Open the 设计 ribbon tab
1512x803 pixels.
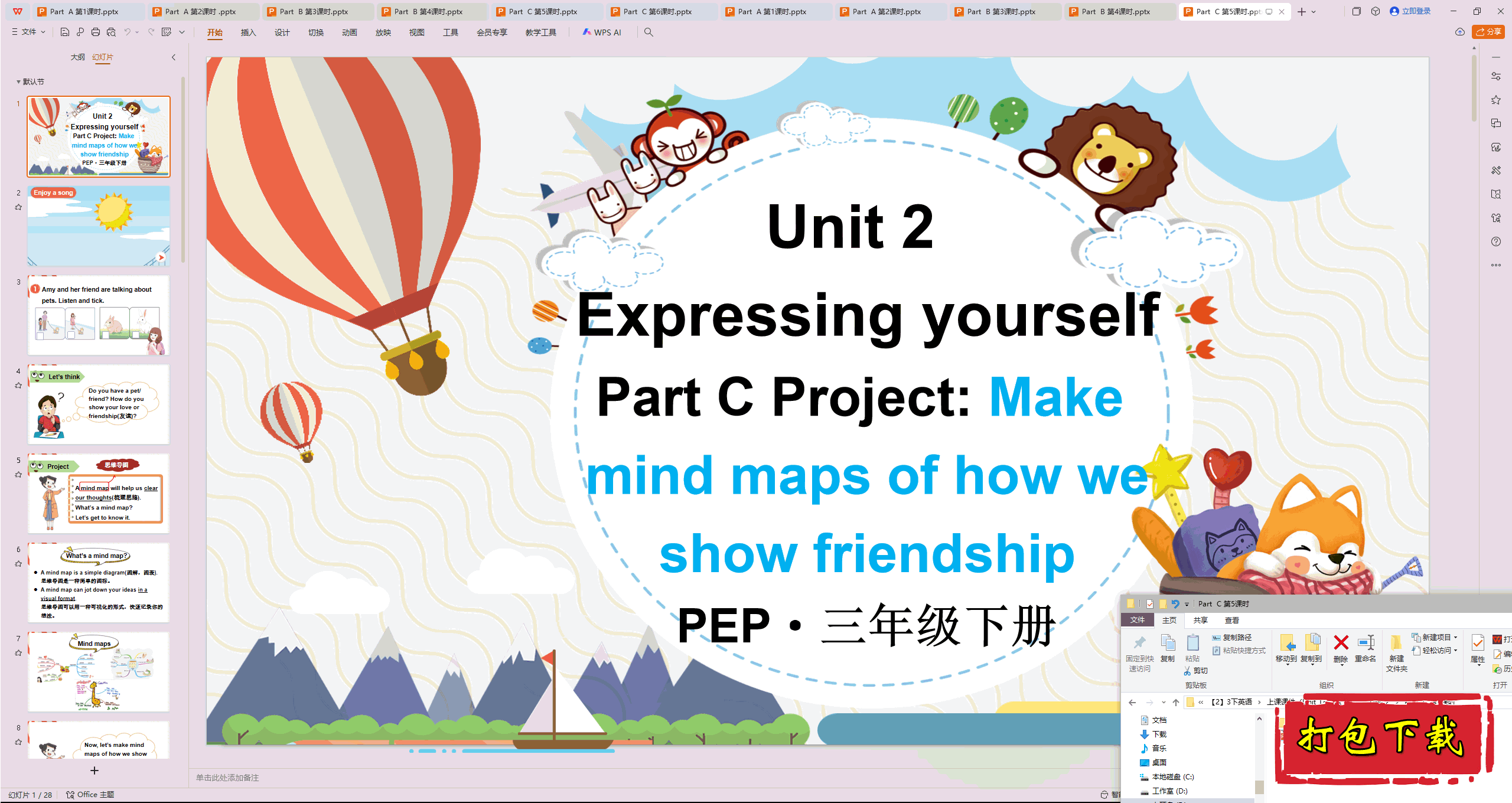282,32
